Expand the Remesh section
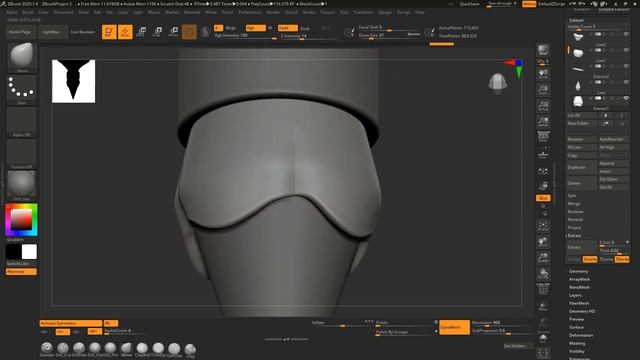The image size is (640, 360). [x=575, y=220]
